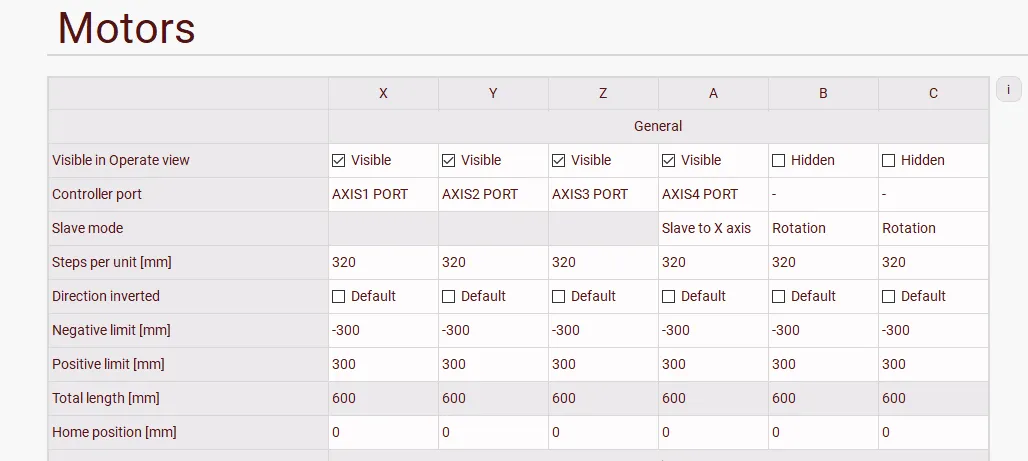This screenshot has width=1028, height=461.
Task: Check Hidden checkbox for B axis
Action: pyautogui.click(x=779, y=161)
